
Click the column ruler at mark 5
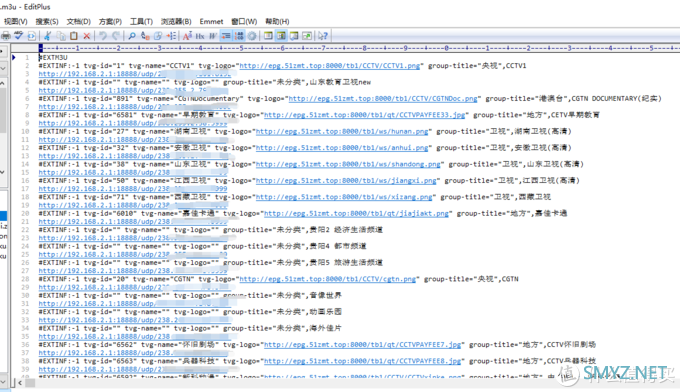click(242, 48)
